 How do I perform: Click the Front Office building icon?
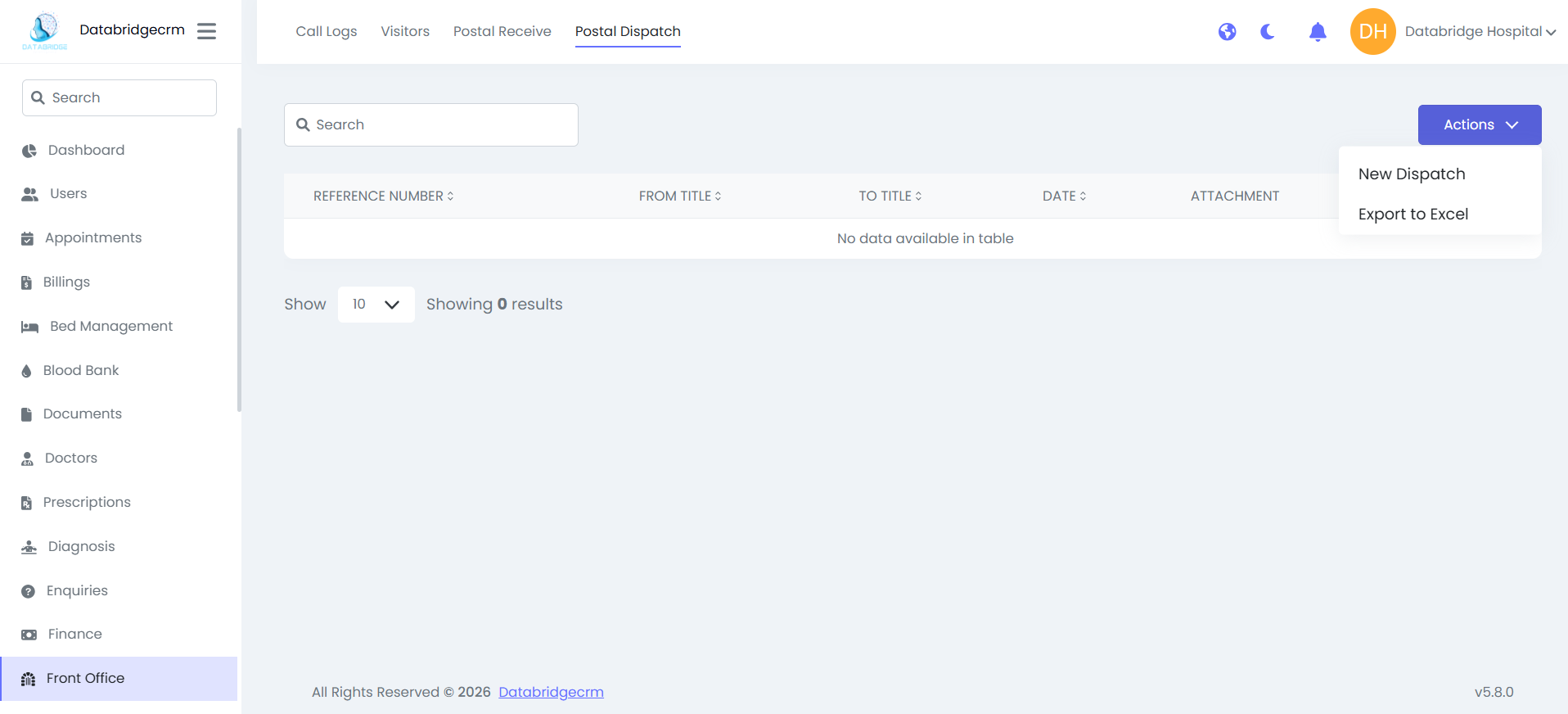28,679
